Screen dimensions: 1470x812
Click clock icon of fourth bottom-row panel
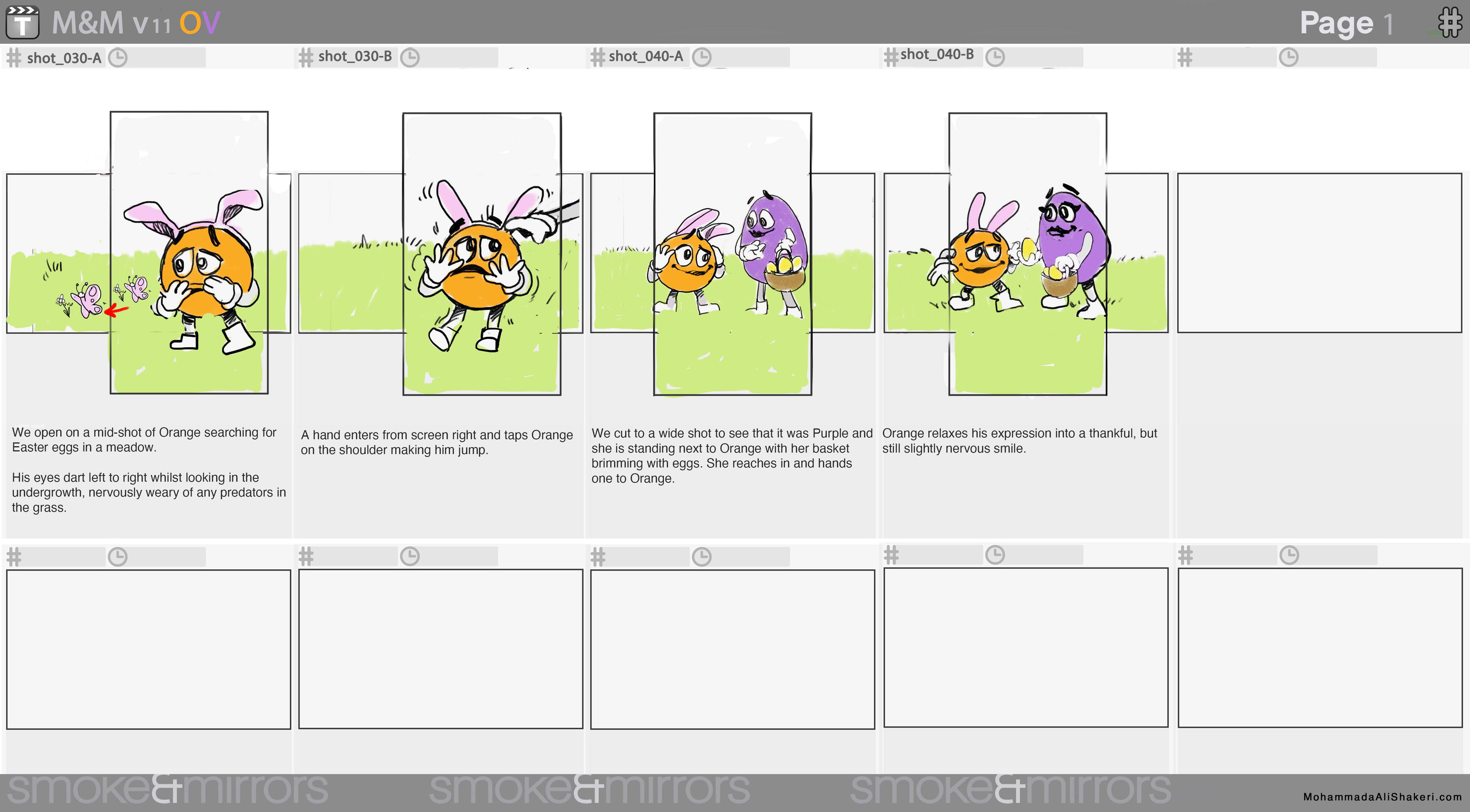pos(995,554)
